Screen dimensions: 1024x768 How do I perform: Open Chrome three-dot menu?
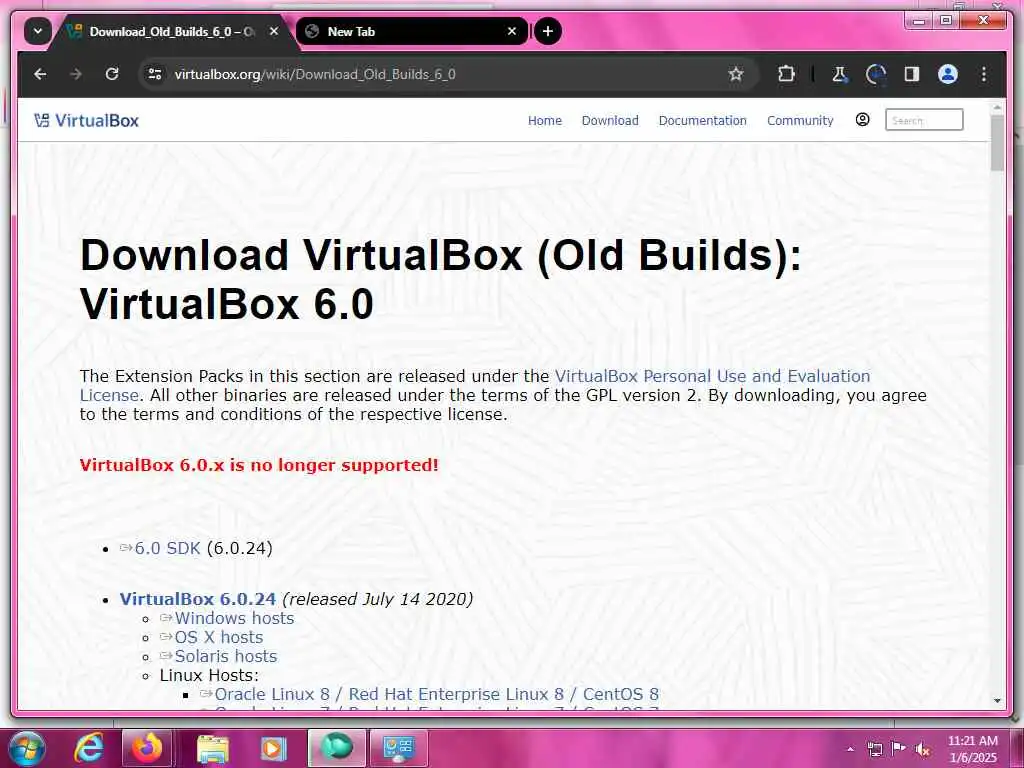click(984, 74)
